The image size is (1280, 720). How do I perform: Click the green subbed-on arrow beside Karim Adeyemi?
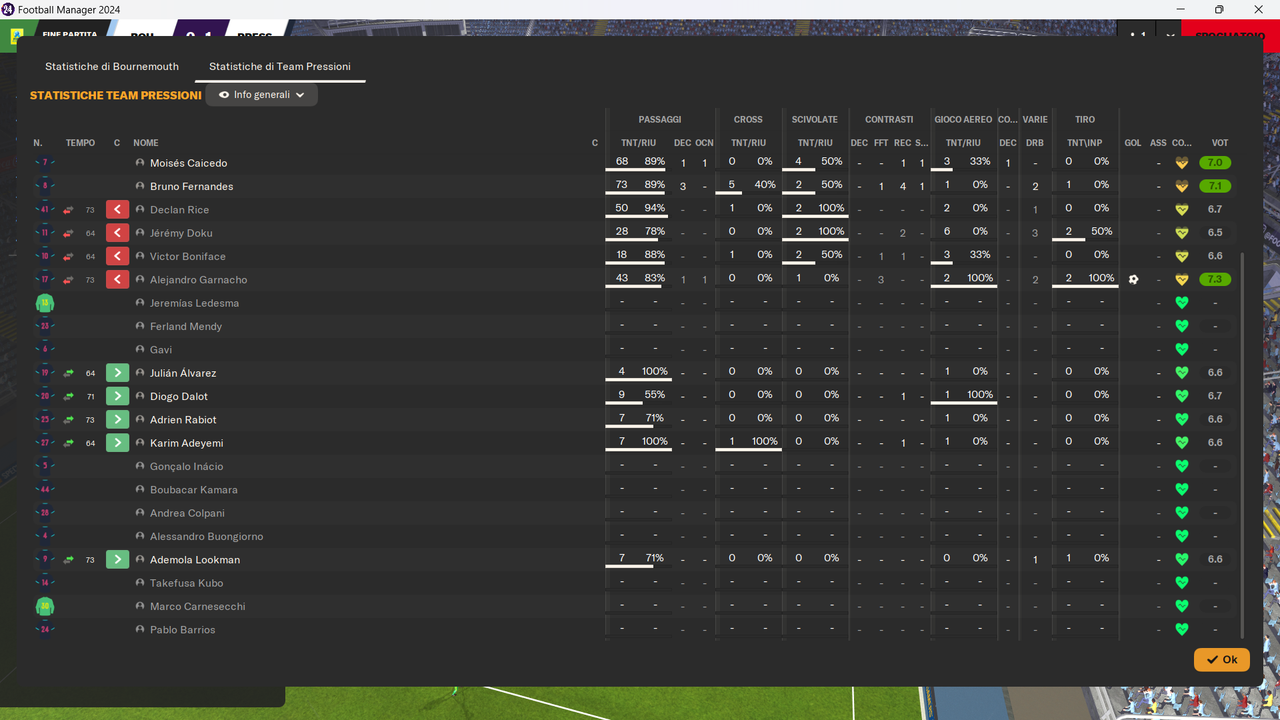coord(117,442)
